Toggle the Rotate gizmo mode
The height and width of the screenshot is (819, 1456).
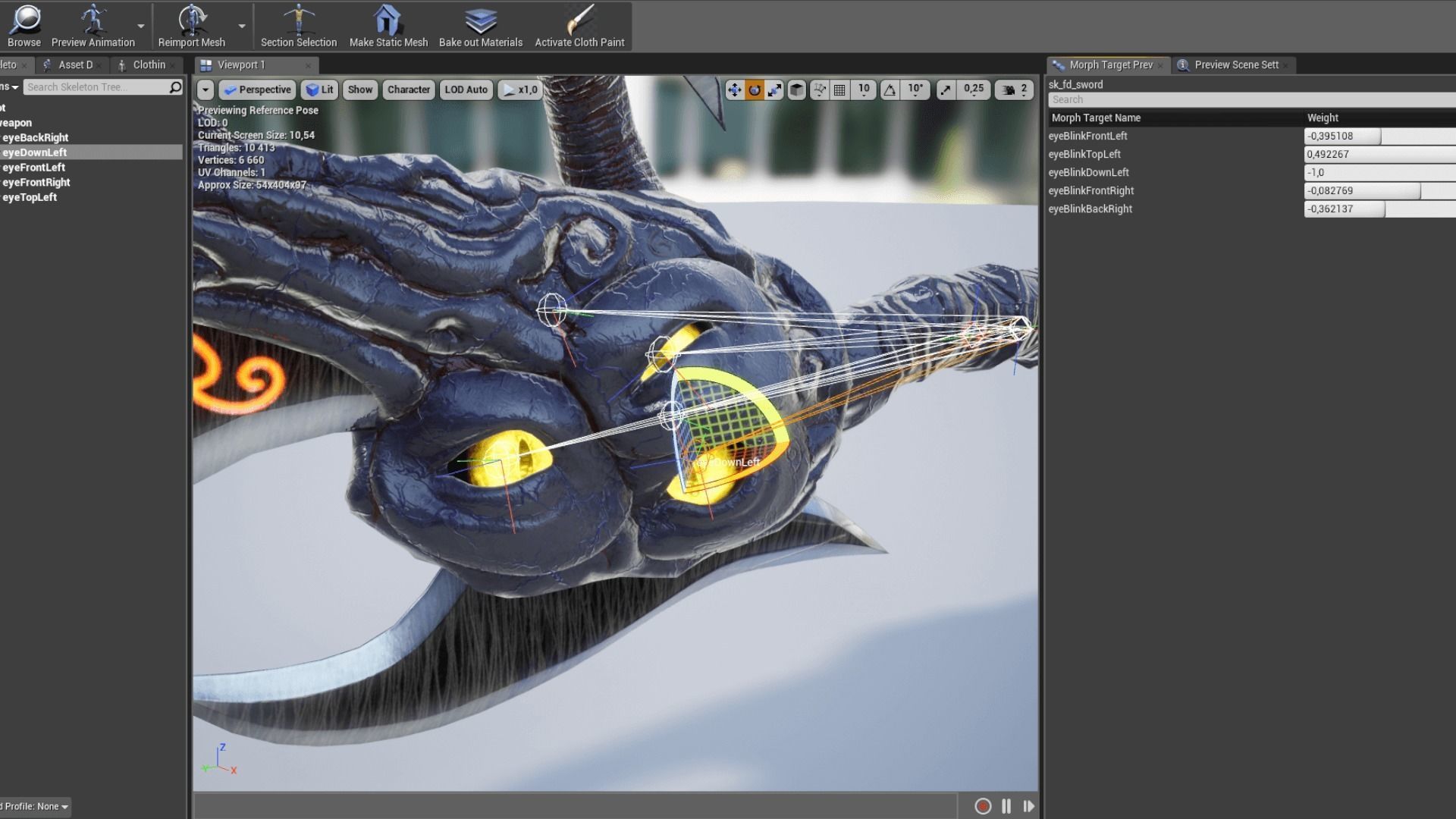[755, 89]
